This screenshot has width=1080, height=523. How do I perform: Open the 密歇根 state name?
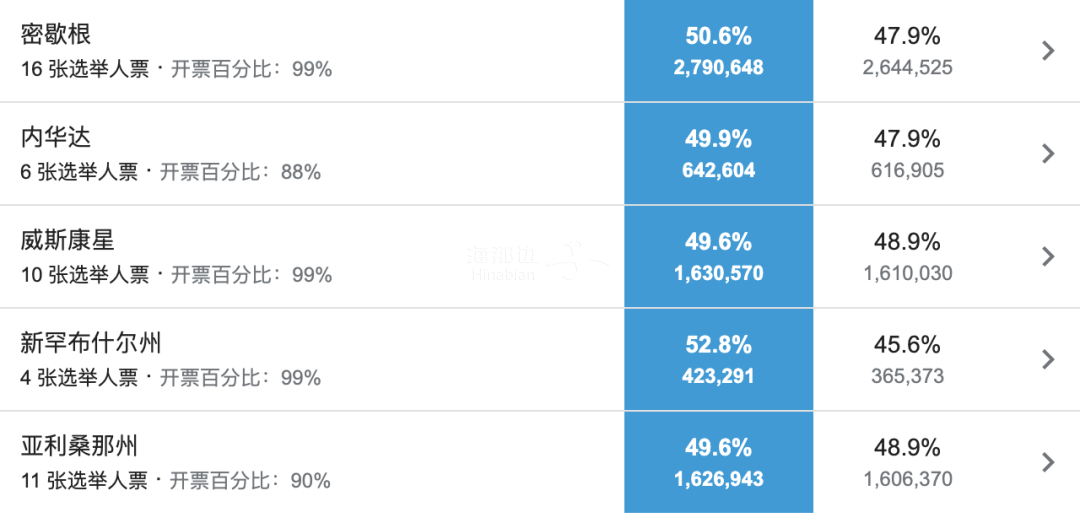pyautogui.click(x=56, y=35)
